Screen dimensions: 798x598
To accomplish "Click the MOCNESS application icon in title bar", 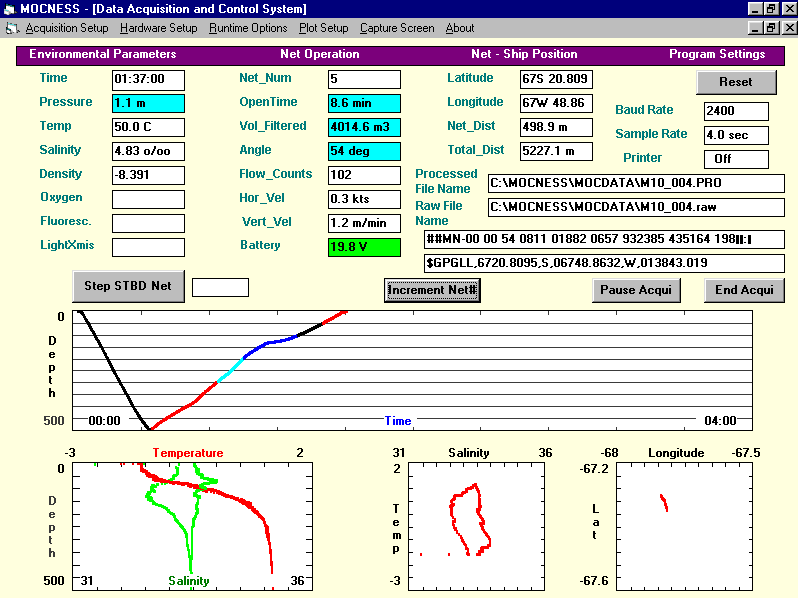I will 9,8.
